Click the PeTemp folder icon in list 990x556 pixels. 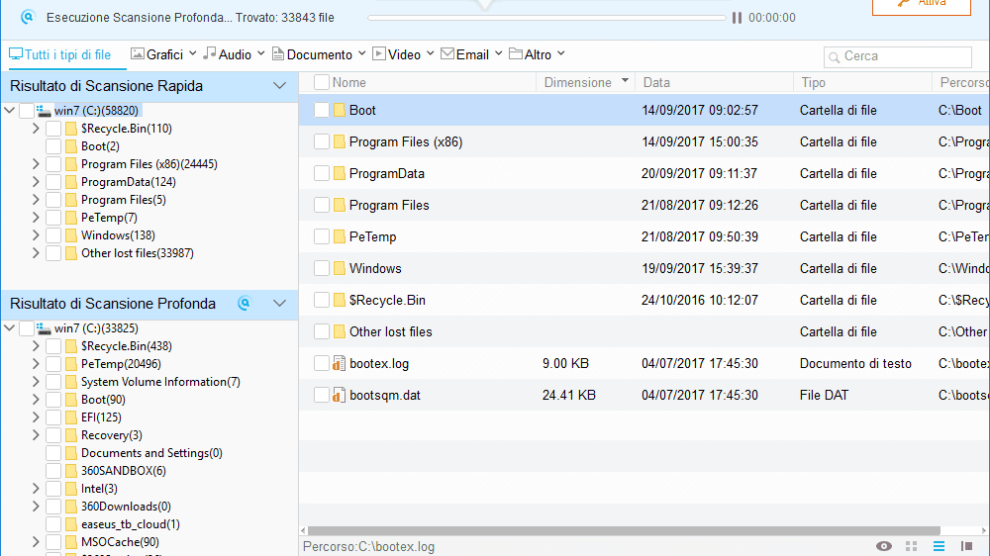339,237
